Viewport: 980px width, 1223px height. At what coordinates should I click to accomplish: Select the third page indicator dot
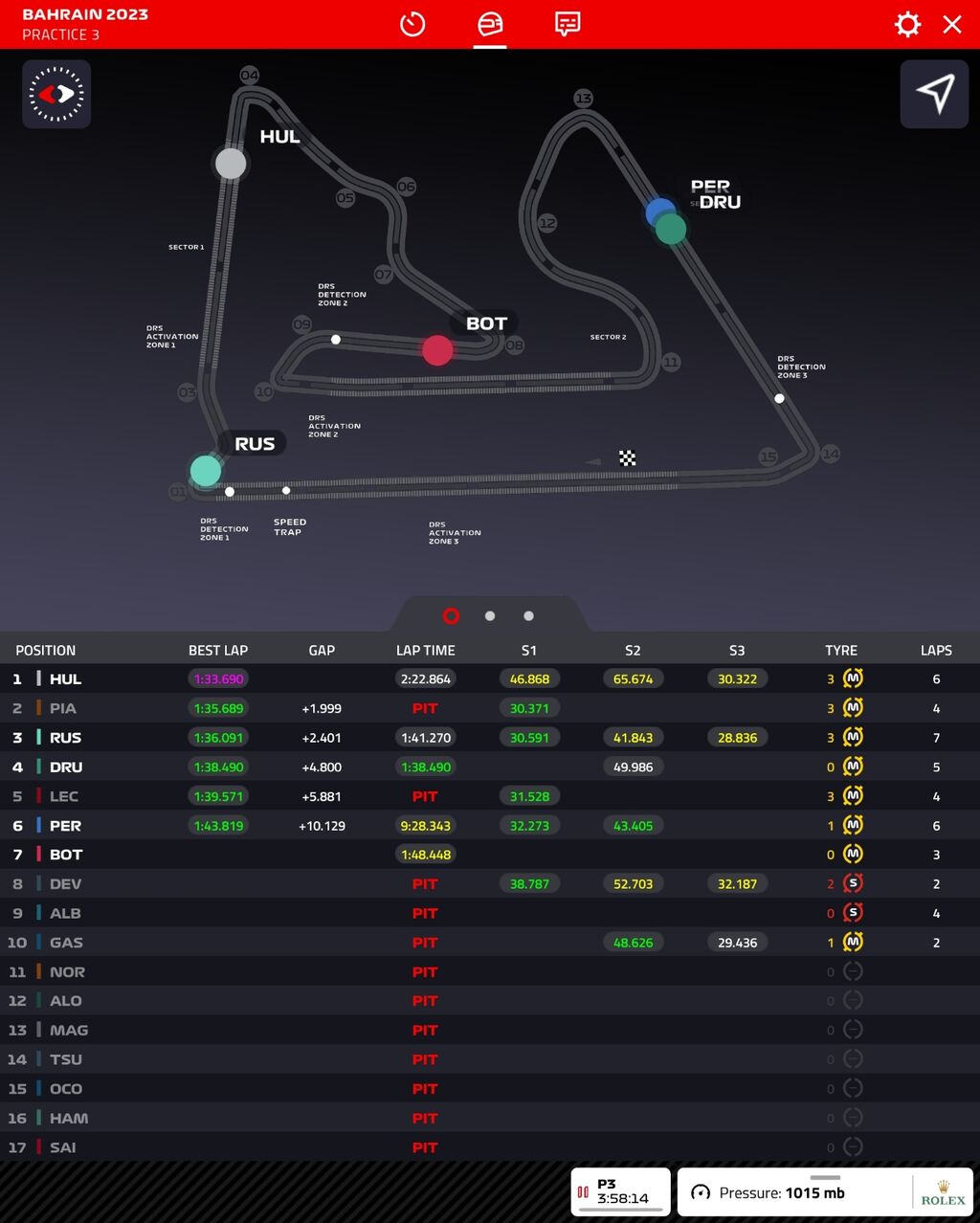pos(528,616)
